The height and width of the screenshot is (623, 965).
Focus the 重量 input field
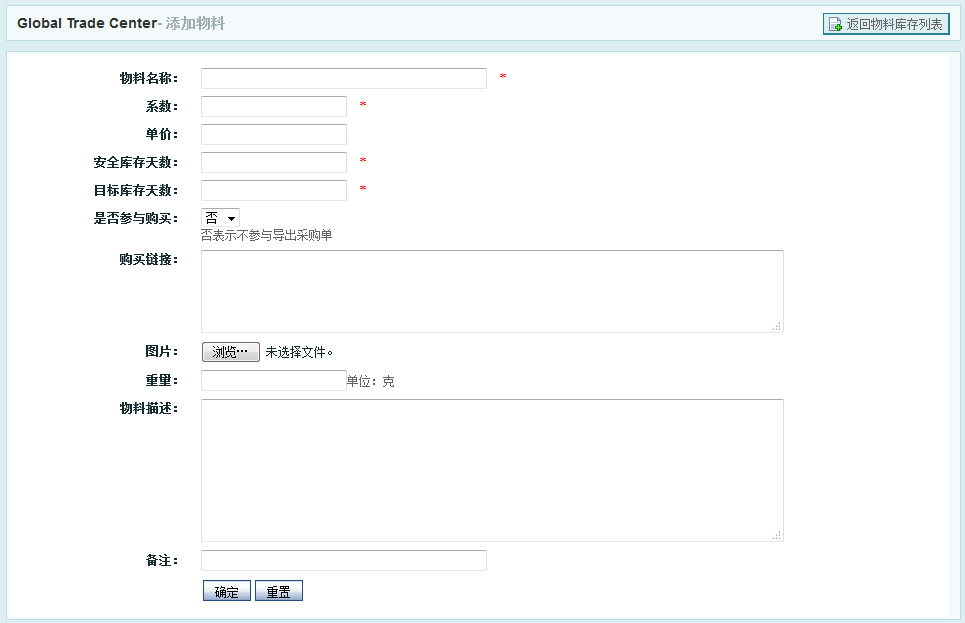click(x=274, y=380)
